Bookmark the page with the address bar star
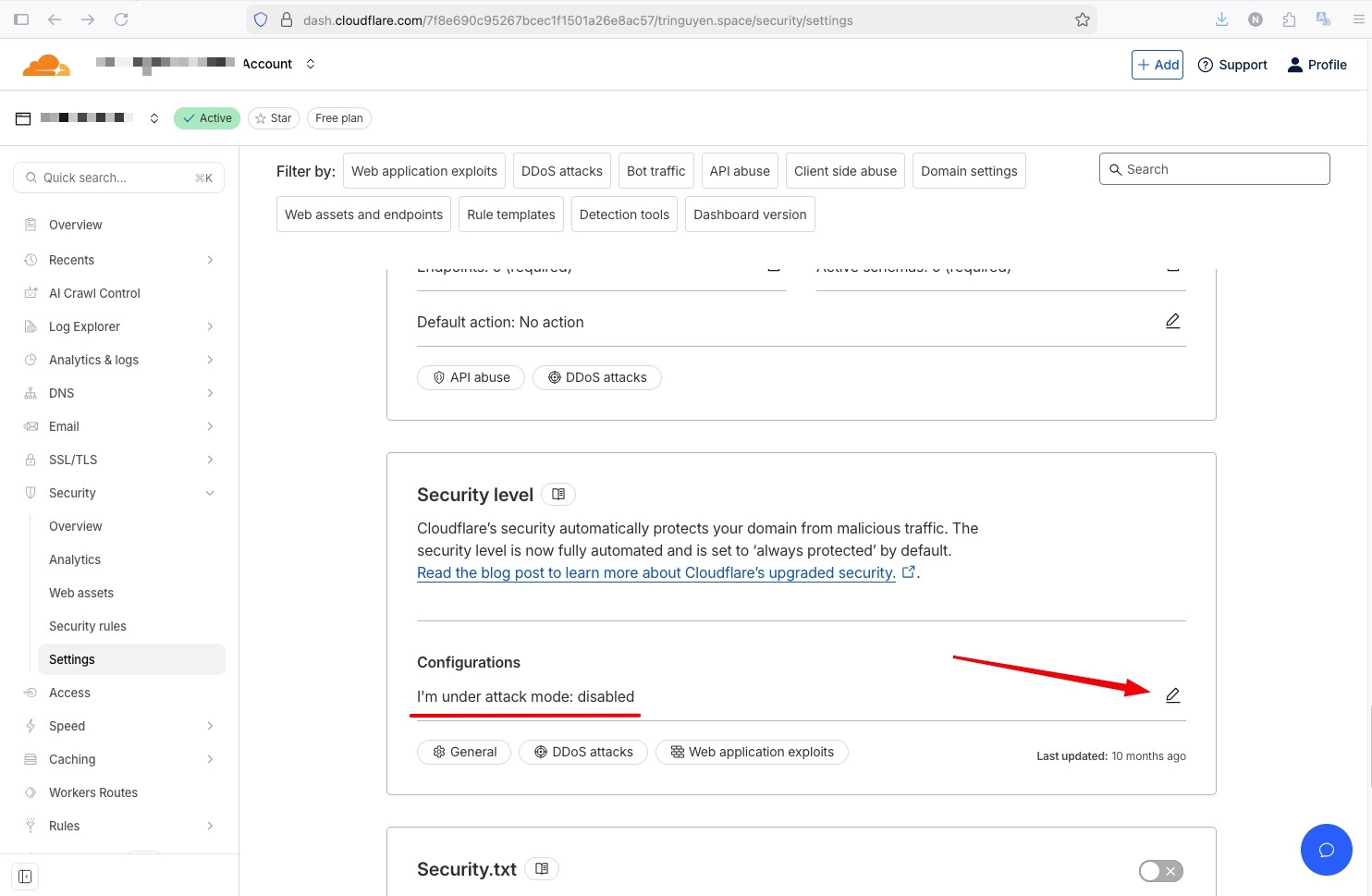 (x=1082, y=19)
